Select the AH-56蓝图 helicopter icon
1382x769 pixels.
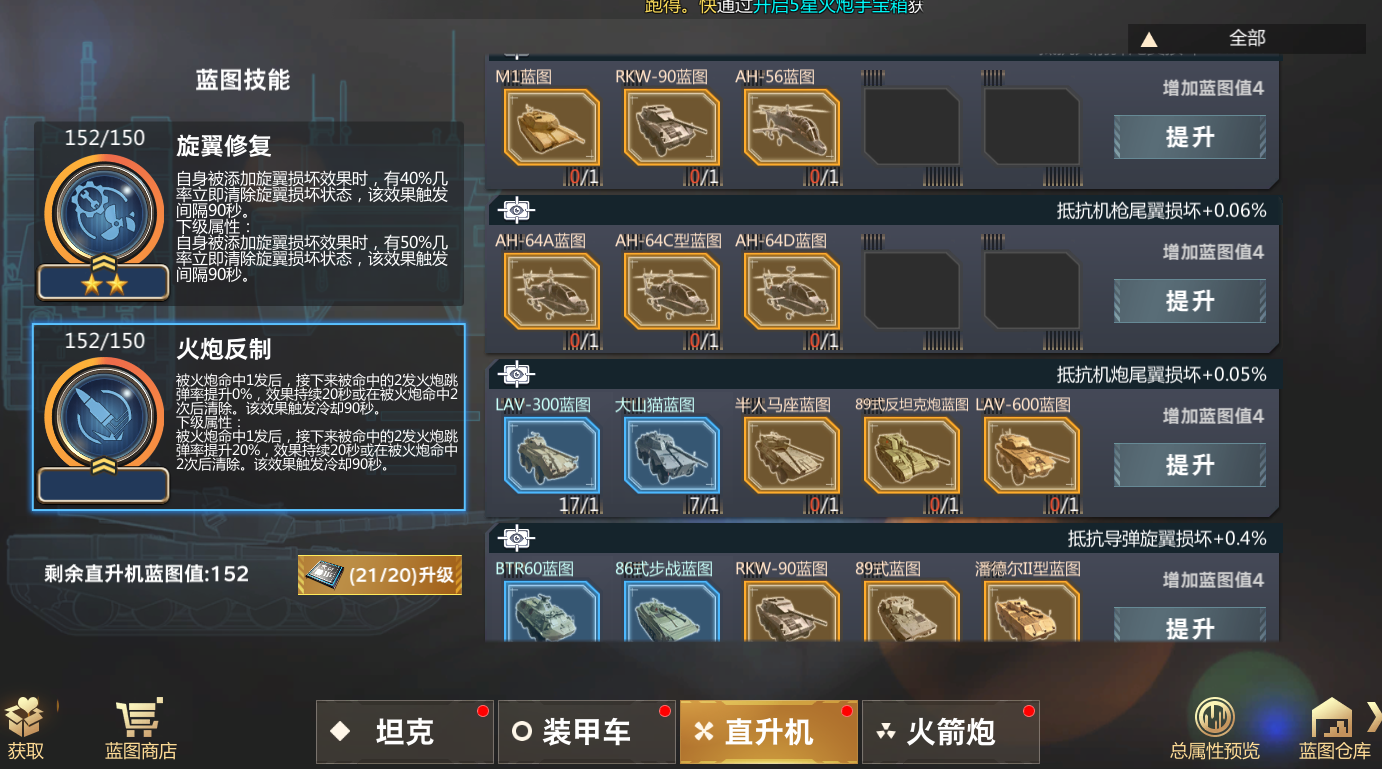click(791, 127)
